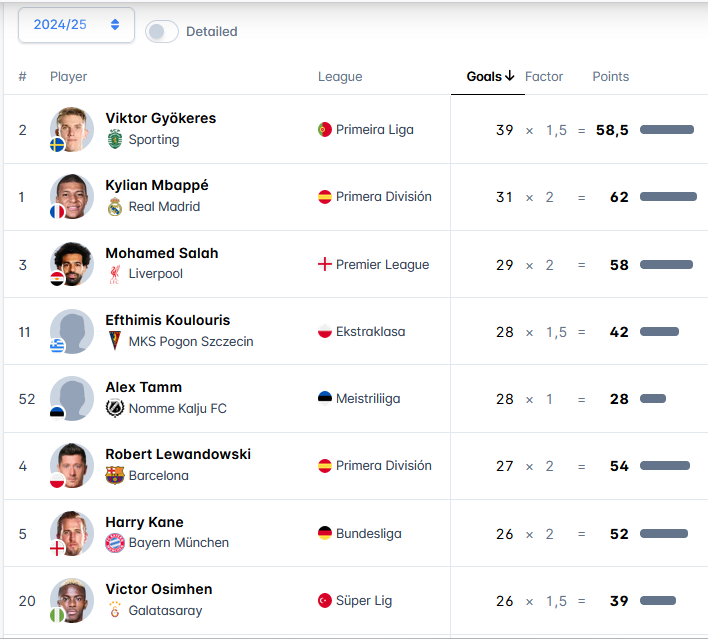Screen dimensions: 708x639
Task: Click the Portugal flag beside Primeira Liga
Action: coord(324,130)
